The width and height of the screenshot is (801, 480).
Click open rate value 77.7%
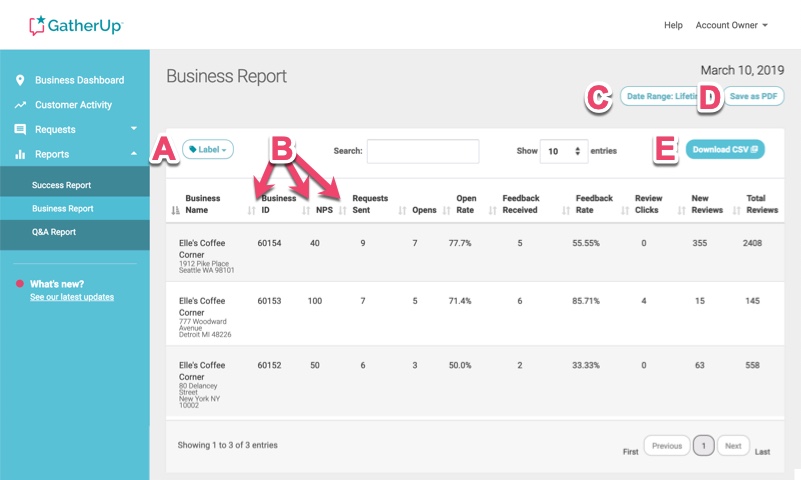click(460, 243)
